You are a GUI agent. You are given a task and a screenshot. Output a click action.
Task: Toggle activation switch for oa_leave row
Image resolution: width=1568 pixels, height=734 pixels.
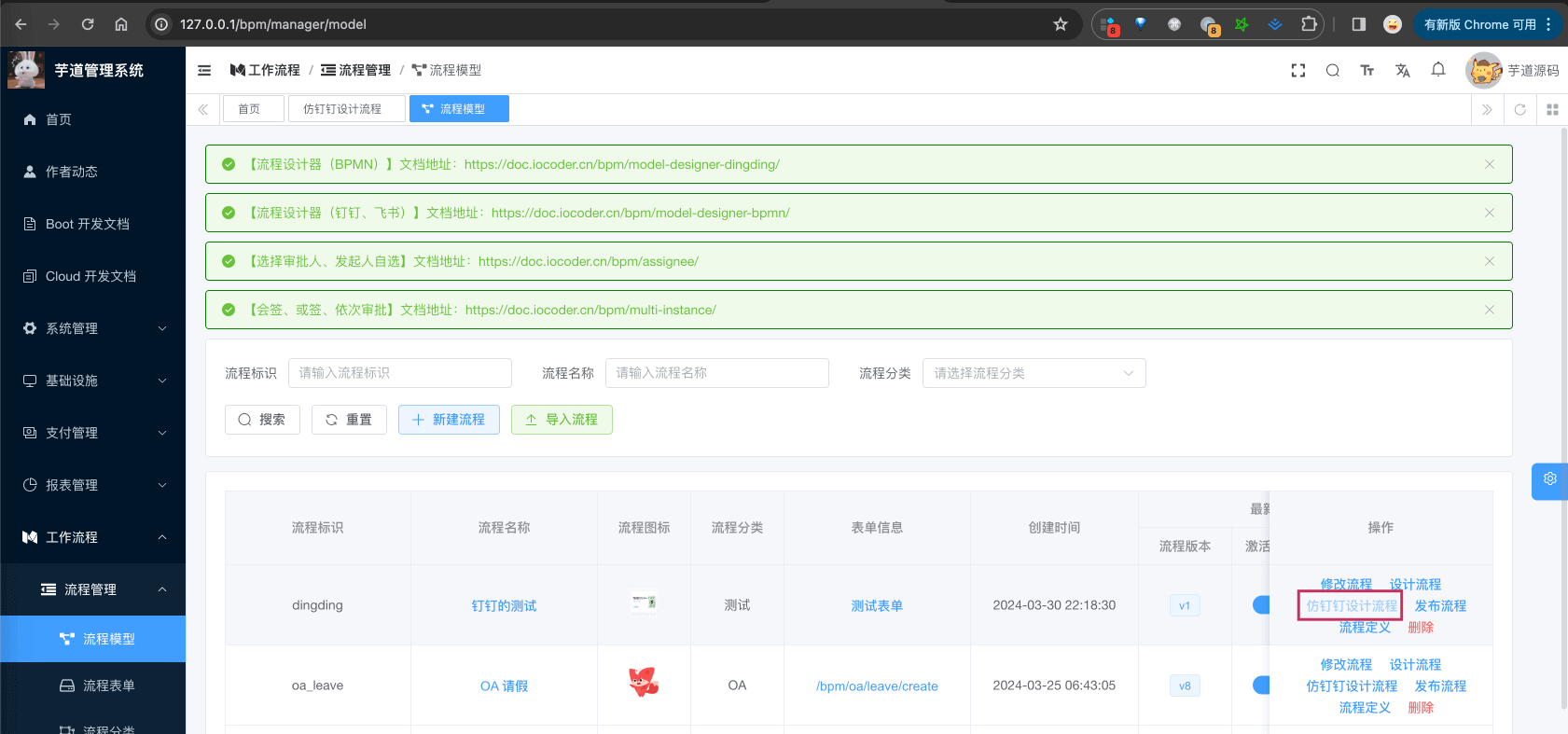tap(1261, 686)
